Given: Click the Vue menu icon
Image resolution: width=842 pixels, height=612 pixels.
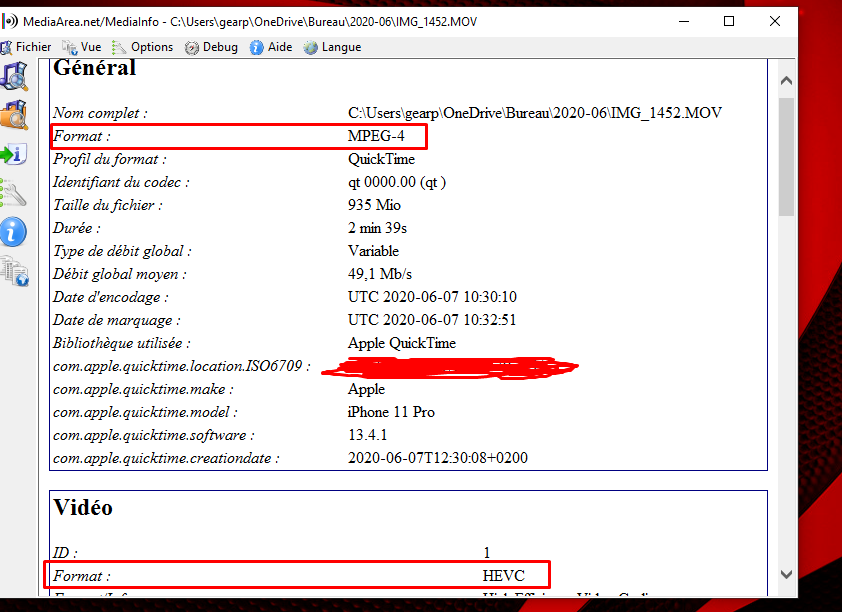Looking at the screenshot, I should tap(69, 48).
